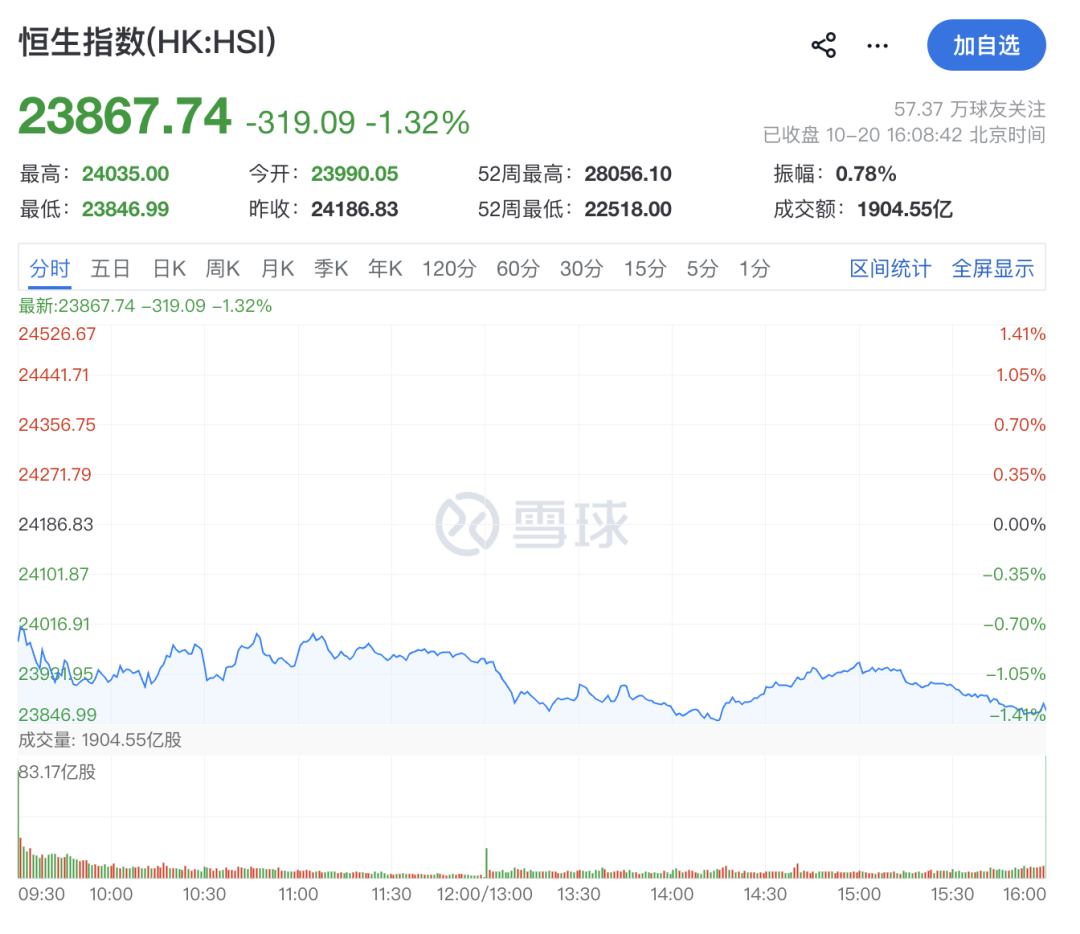Click the 16:00 time axis marker
This screenshot has height=934, width=1080.
(1024, 894)
